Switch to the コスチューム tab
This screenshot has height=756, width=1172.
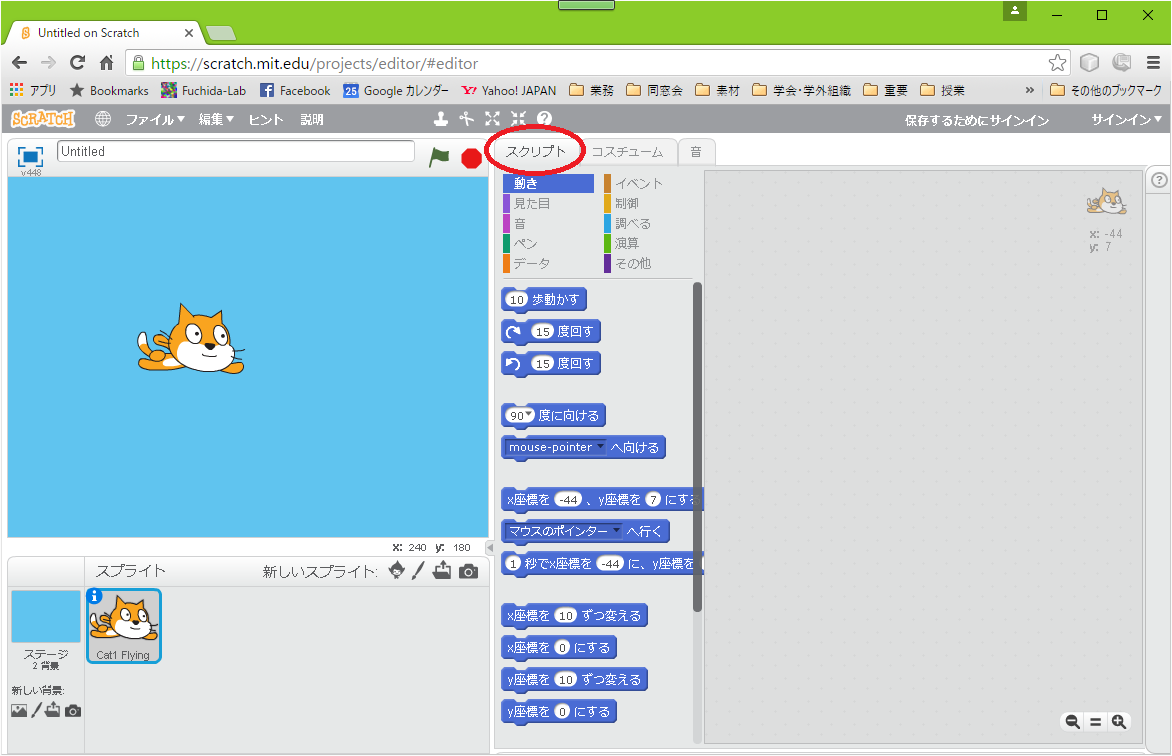(627, 152)
